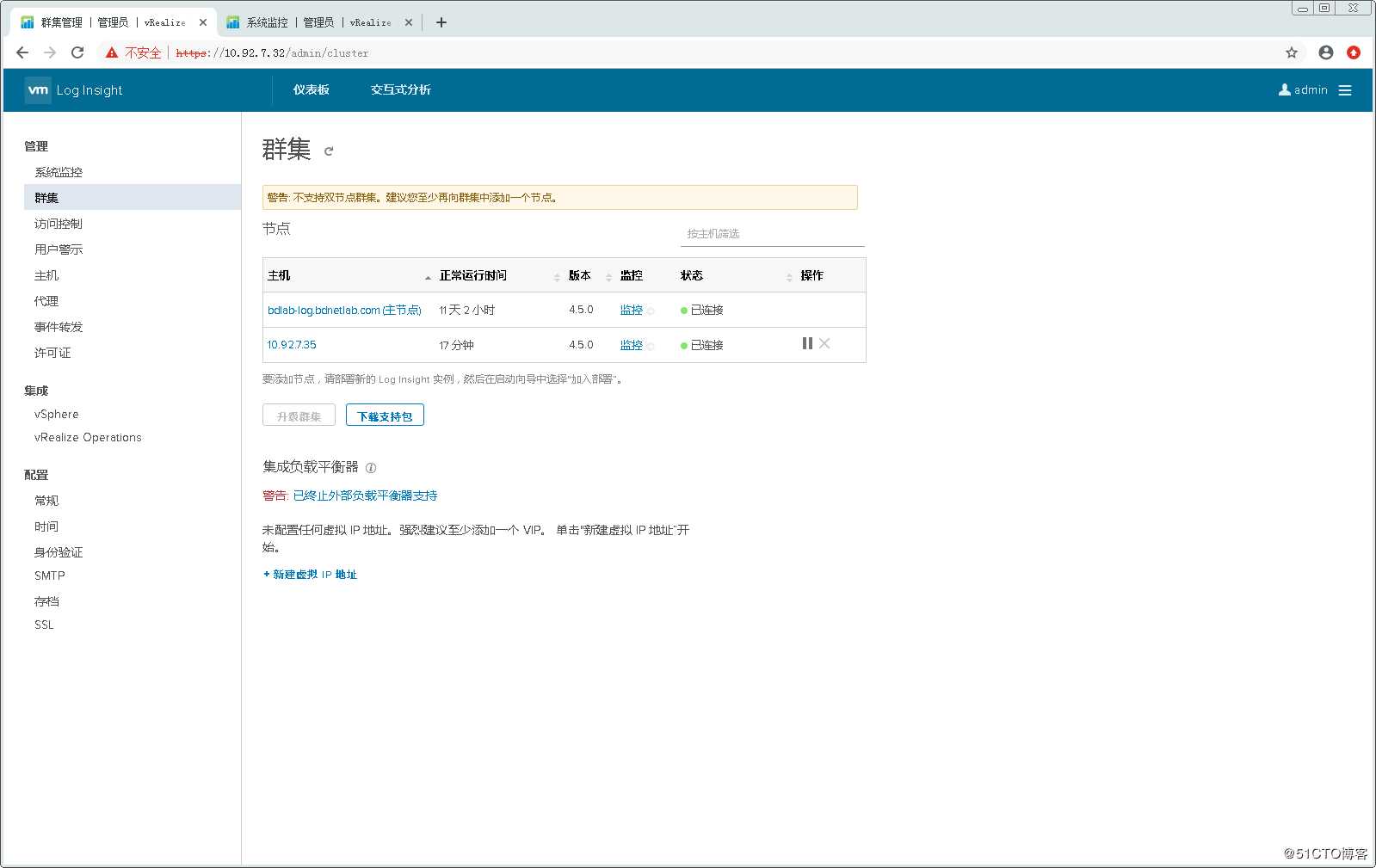Screen dimensions: 1376x868
Task: Click the bdlab-log.bdnetlab.com master node link
Action: [344, 310]
